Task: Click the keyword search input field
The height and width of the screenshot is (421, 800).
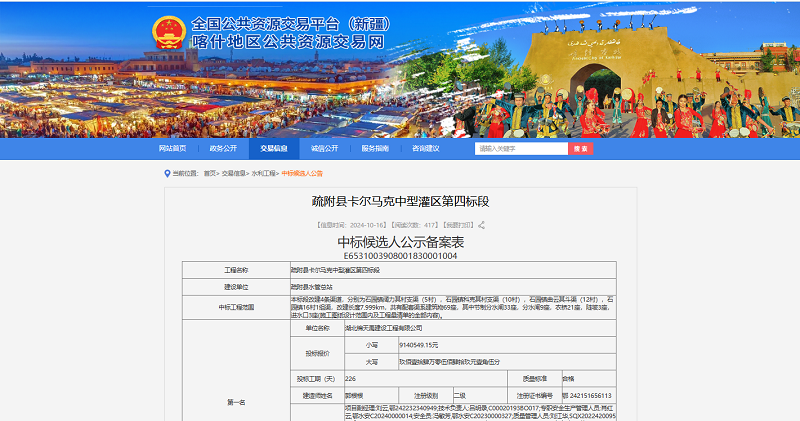Action: point(520,148)
